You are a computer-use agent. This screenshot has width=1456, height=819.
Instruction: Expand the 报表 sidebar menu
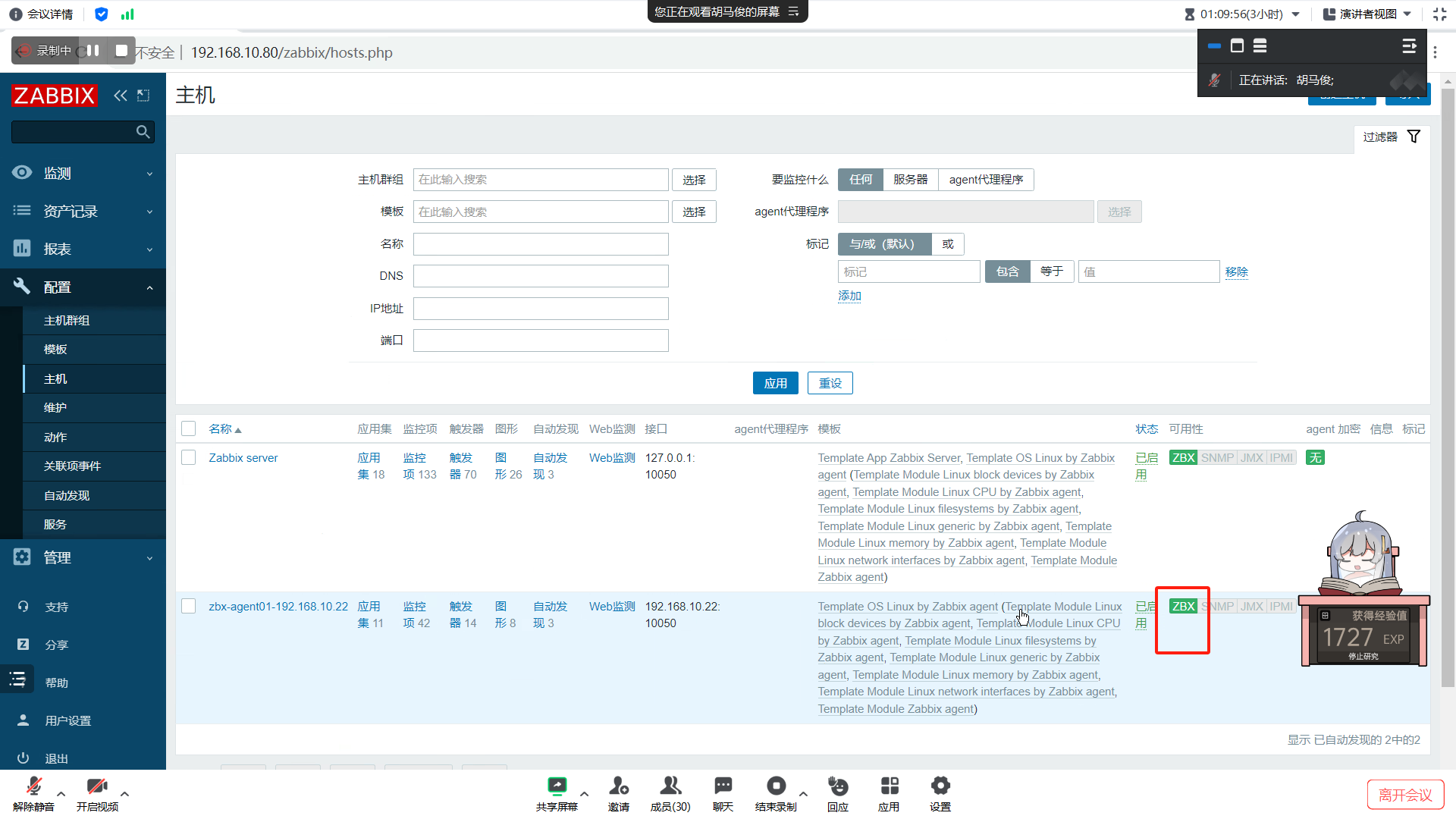(x=83, y=249)
